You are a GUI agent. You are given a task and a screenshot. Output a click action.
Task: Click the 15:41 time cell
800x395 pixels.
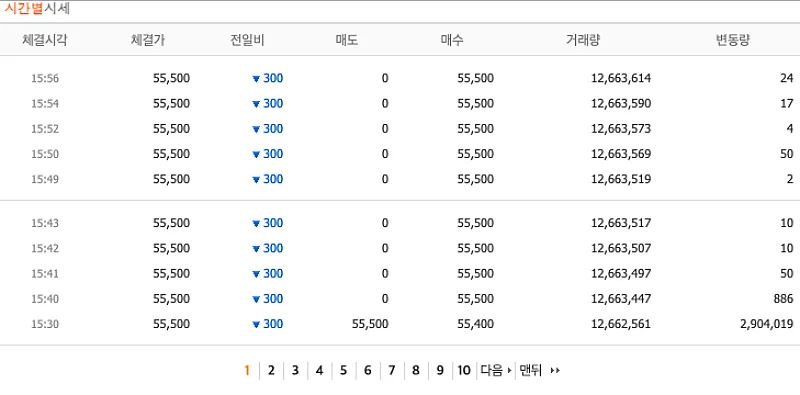point(45,274)
